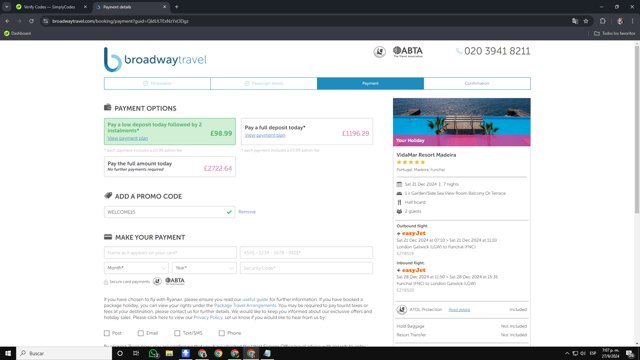Viewport: 640px width, 360px height.
Task: Click the Confirmation booking step
Action: click(x=477, y=83)
